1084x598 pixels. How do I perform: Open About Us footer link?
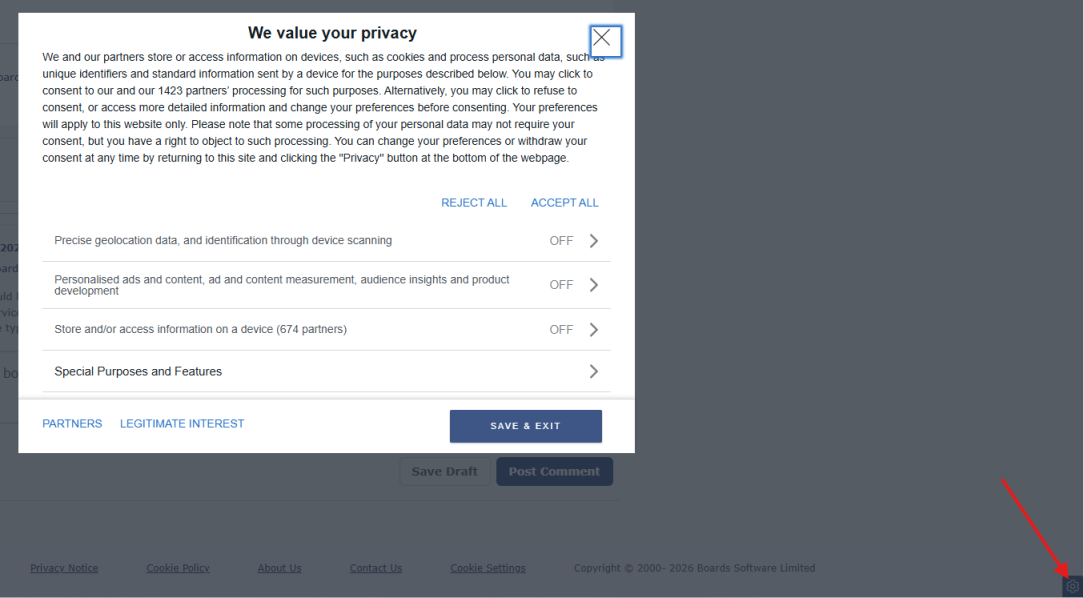279,568
